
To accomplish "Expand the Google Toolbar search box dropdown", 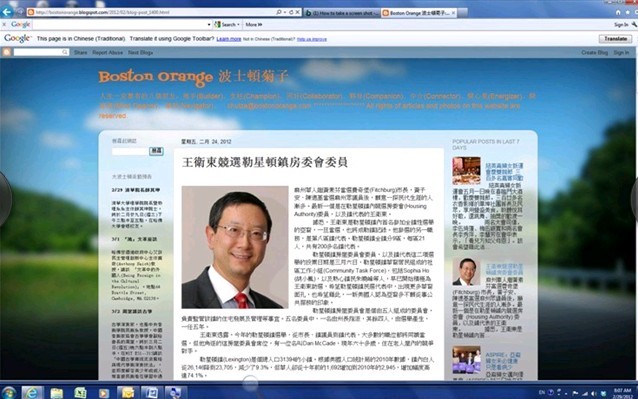I will pyautogui.click(x=209, y=25).
